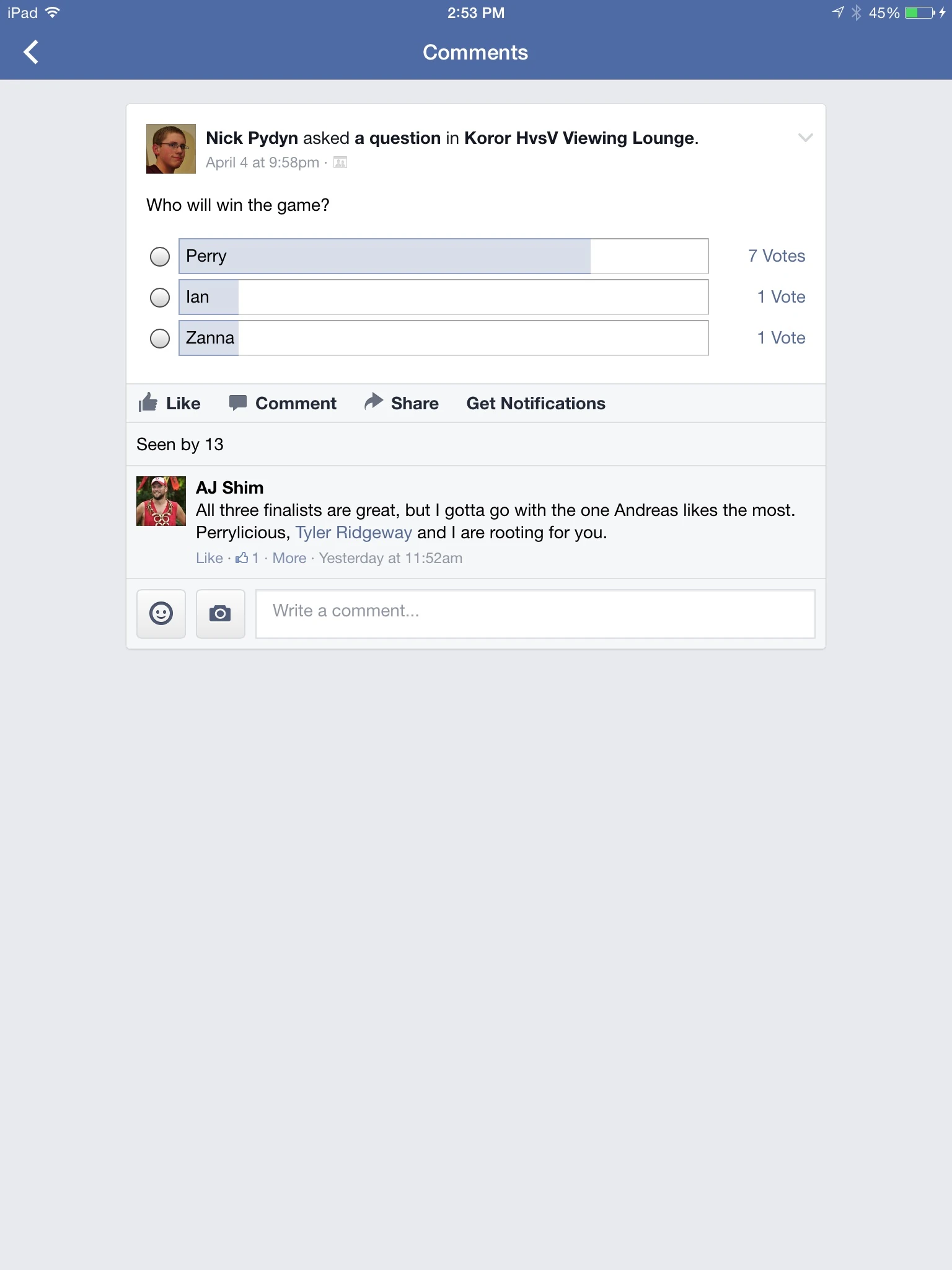This screenshot has height=1270, width=952.
Task: Show voters for 7 Votes
Action: (x=777, y=256)
